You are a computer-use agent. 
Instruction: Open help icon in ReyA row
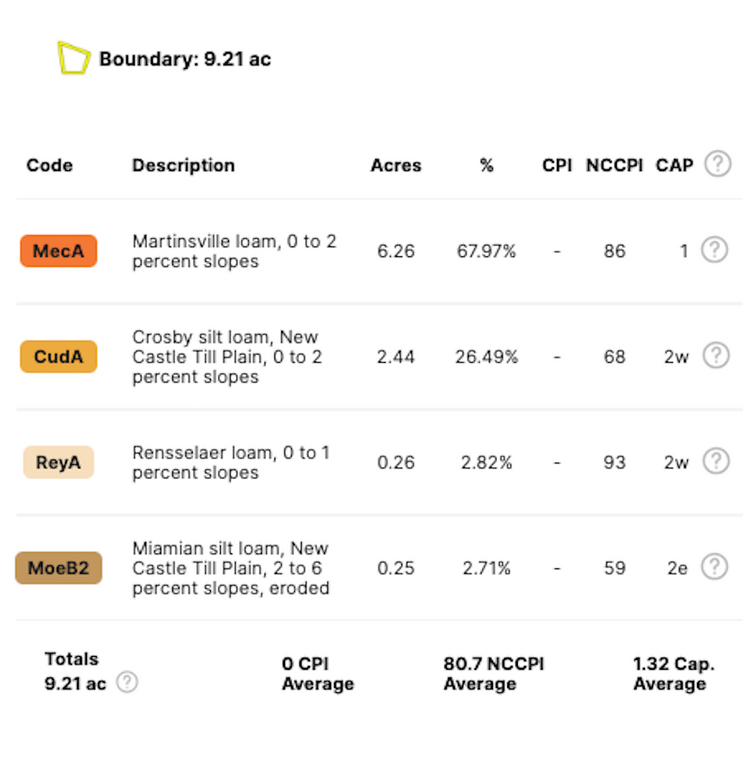tap(716, 462)
